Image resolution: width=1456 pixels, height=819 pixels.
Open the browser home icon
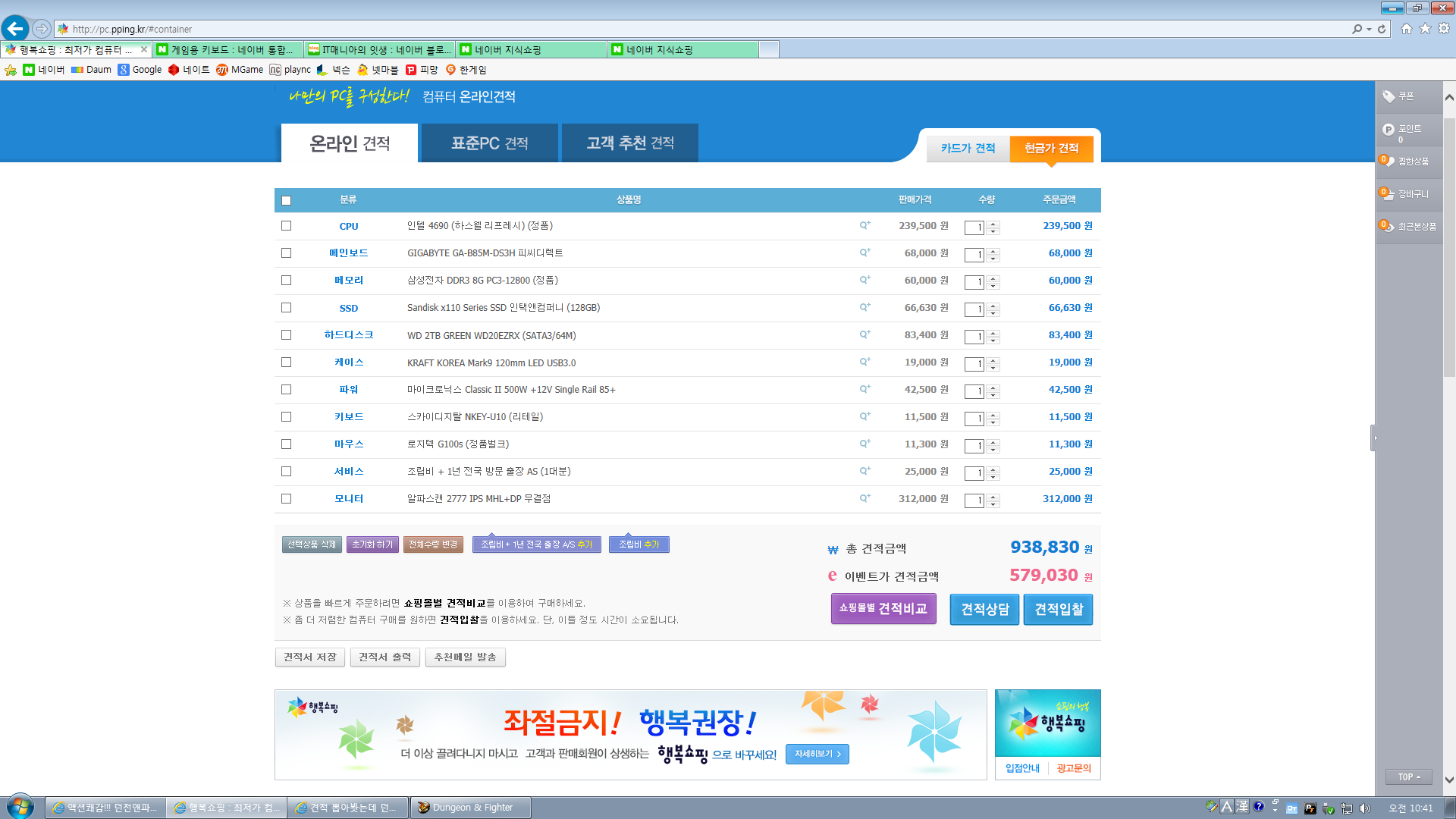coord(1407,29)
